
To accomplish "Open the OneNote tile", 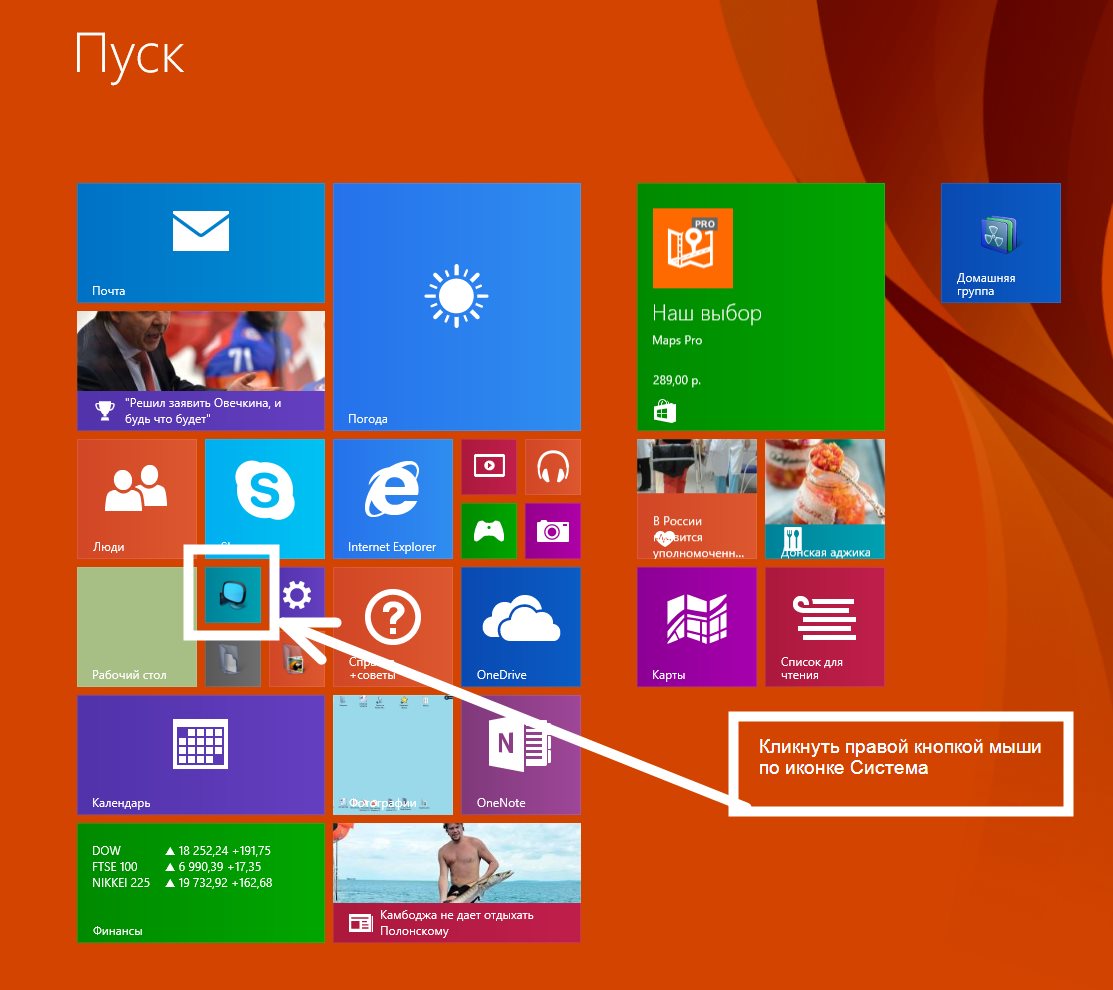I will (521, 754).
